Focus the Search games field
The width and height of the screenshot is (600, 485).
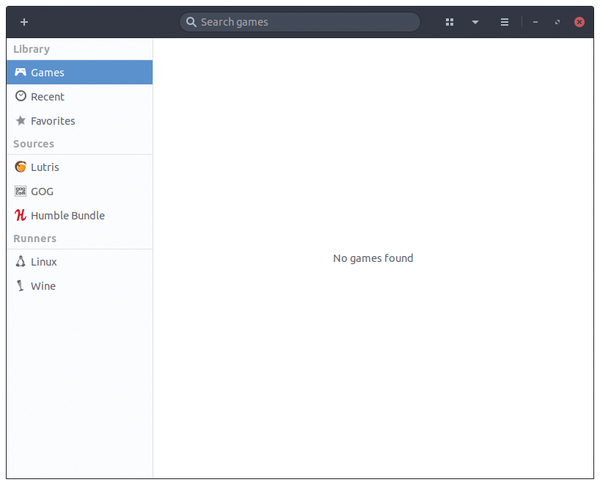point(300,22)
